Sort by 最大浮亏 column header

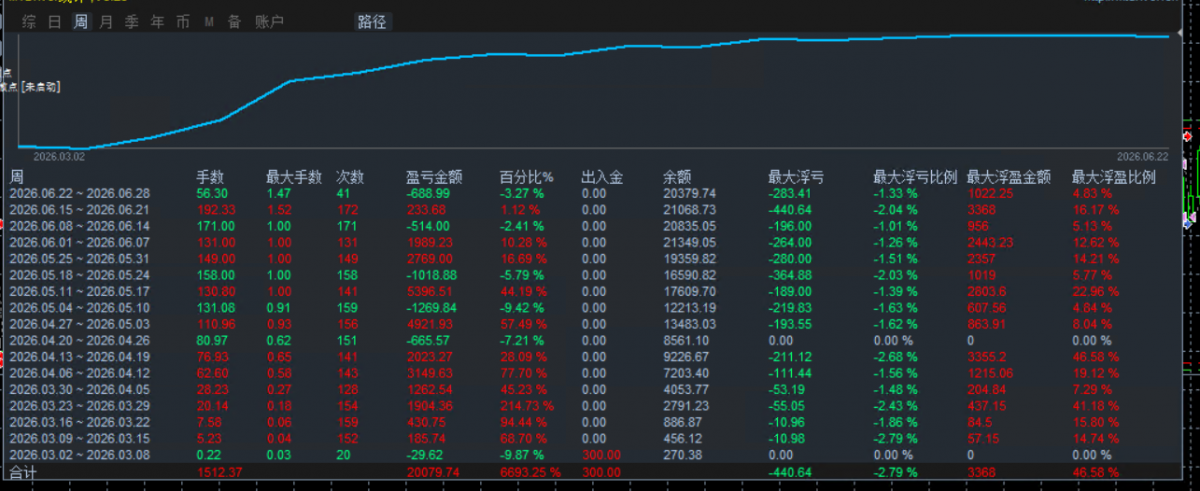[x=795, y=177]
